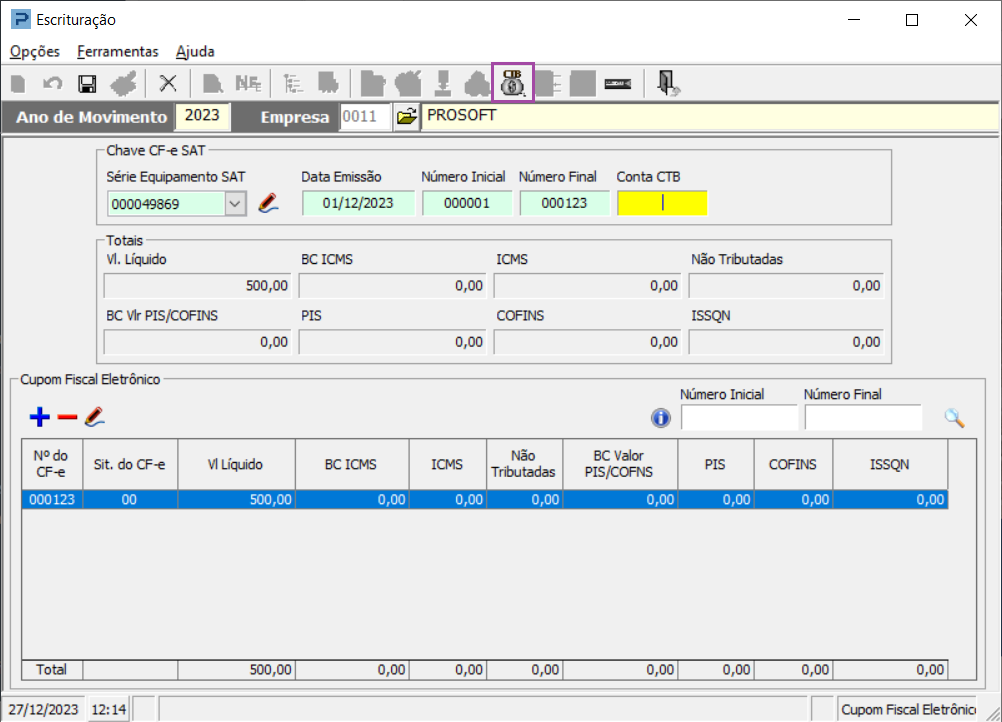Click the CTB money bag toolbar icon
The width and height of the screenshot is (1002, 722).
pos(513,82)
